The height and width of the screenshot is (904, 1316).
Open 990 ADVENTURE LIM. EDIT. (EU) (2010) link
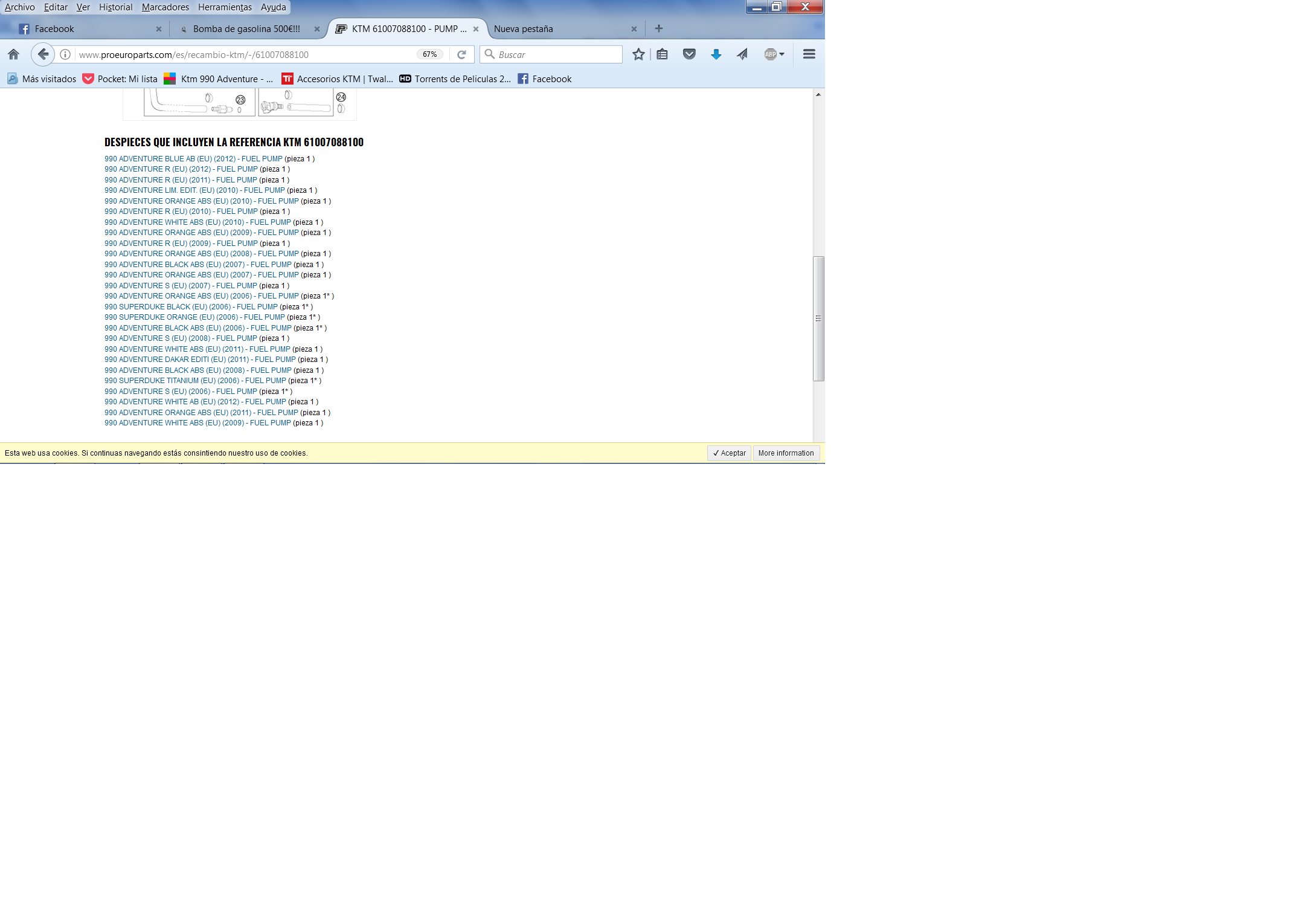[194, 190]
